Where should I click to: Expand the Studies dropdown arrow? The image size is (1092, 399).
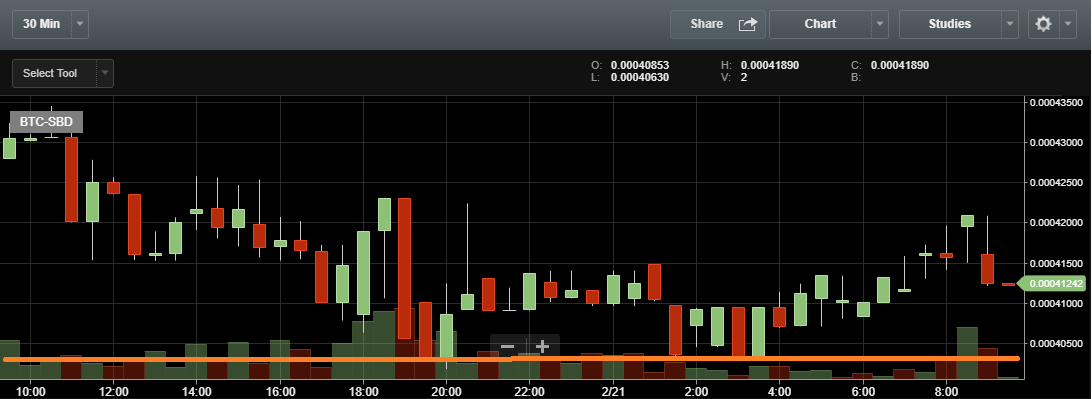(1010, 24)
